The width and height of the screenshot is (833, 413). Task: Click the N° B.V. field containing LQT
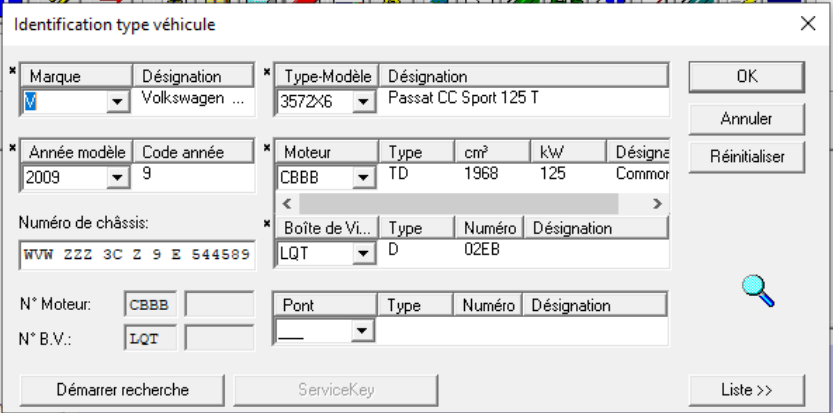(x=150, y=339)
